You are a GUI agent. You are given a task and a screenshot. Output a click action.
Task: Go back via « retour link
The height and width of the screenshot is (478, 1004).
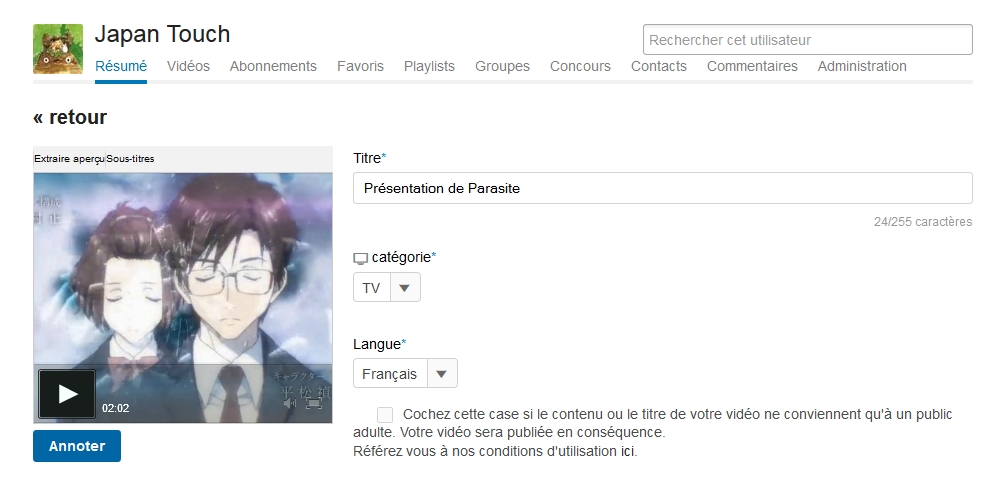[x=70, y=117]
